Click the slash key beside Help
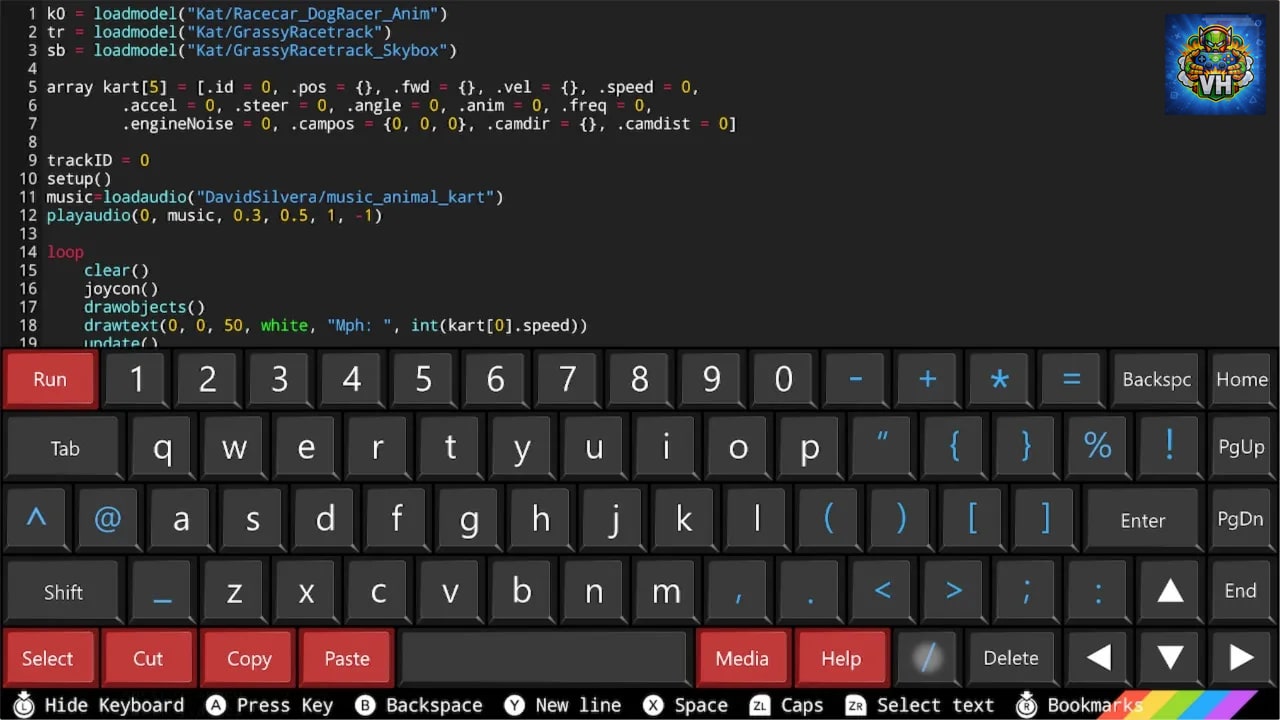The width and height of the screenshot is (1280, 720). (927, 657)
